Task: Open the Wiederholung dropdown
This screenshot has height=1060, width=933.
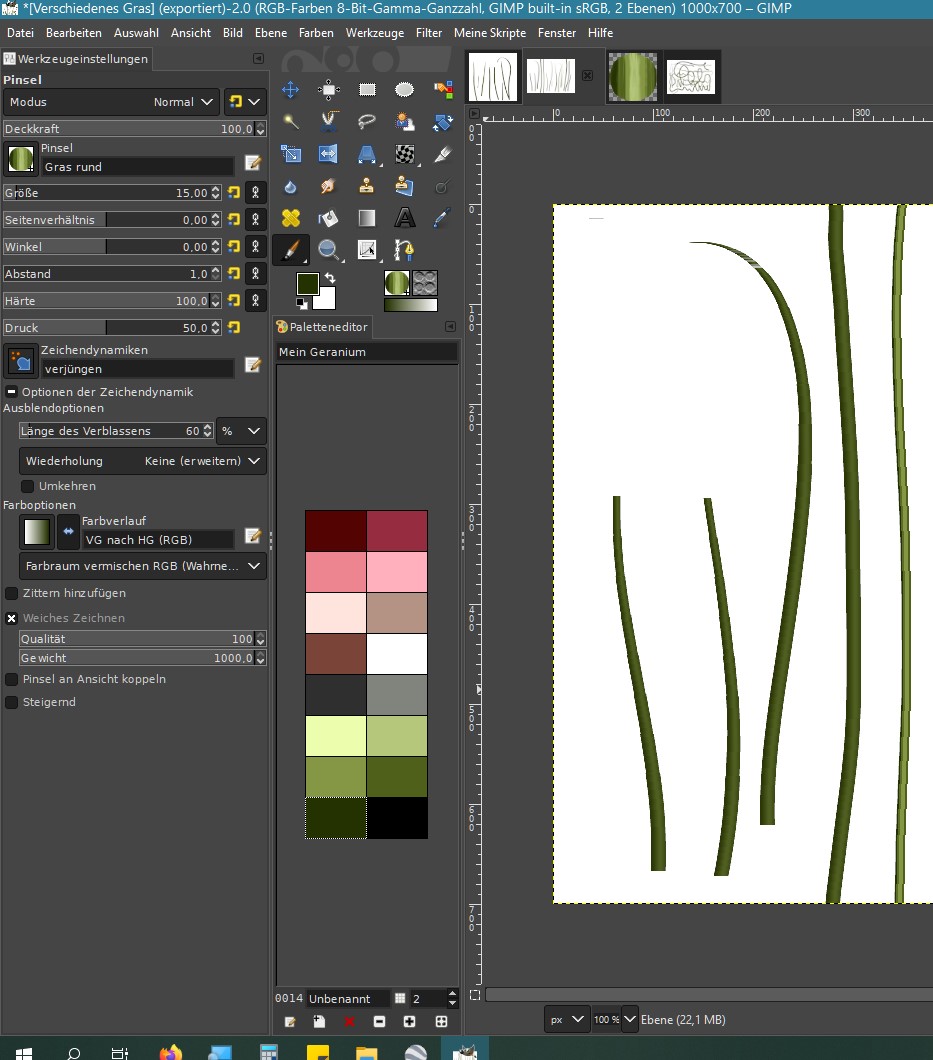Action: [143, 461]
